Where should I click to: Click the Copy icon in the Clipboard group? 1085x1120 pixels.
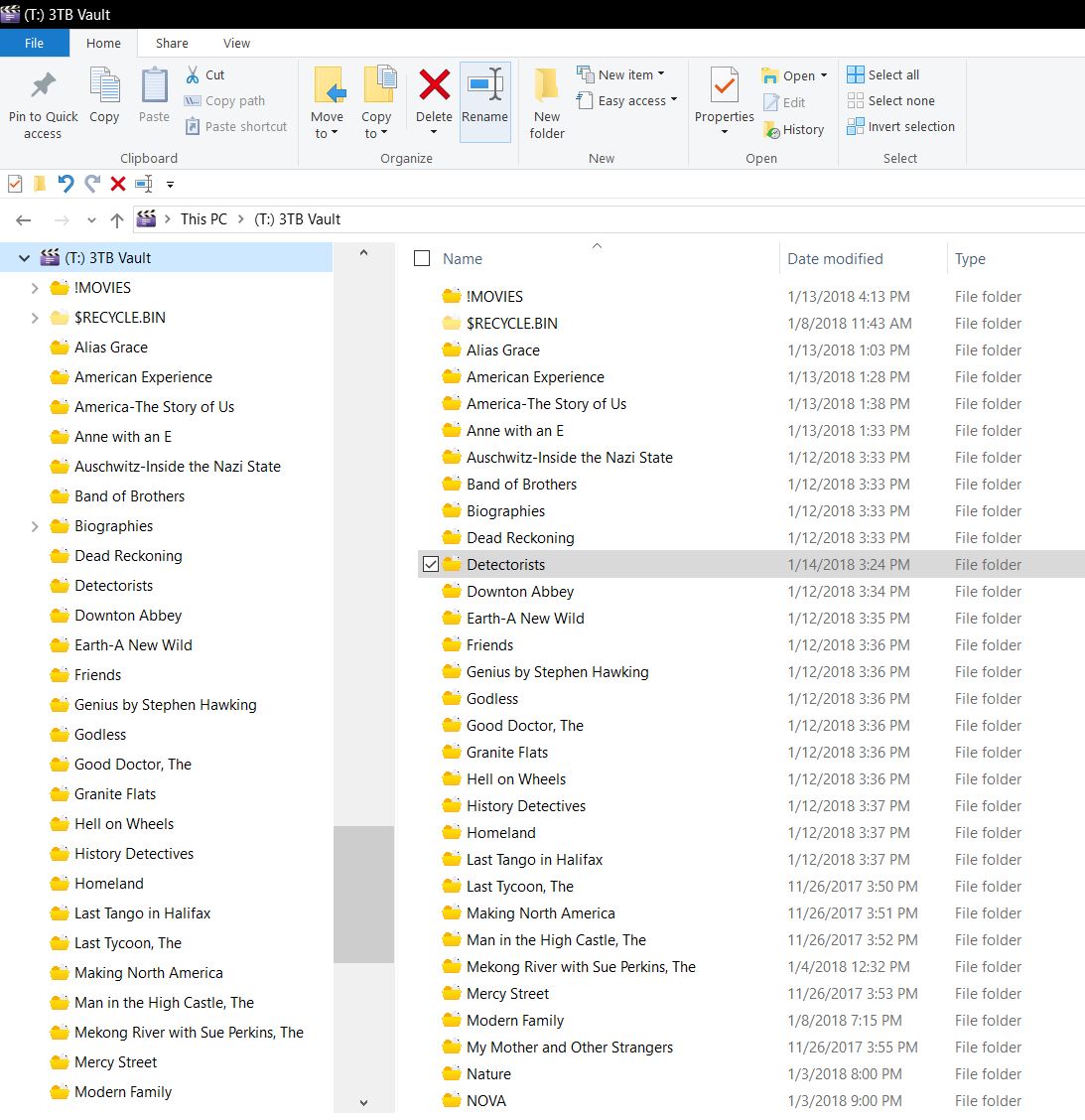104,94
